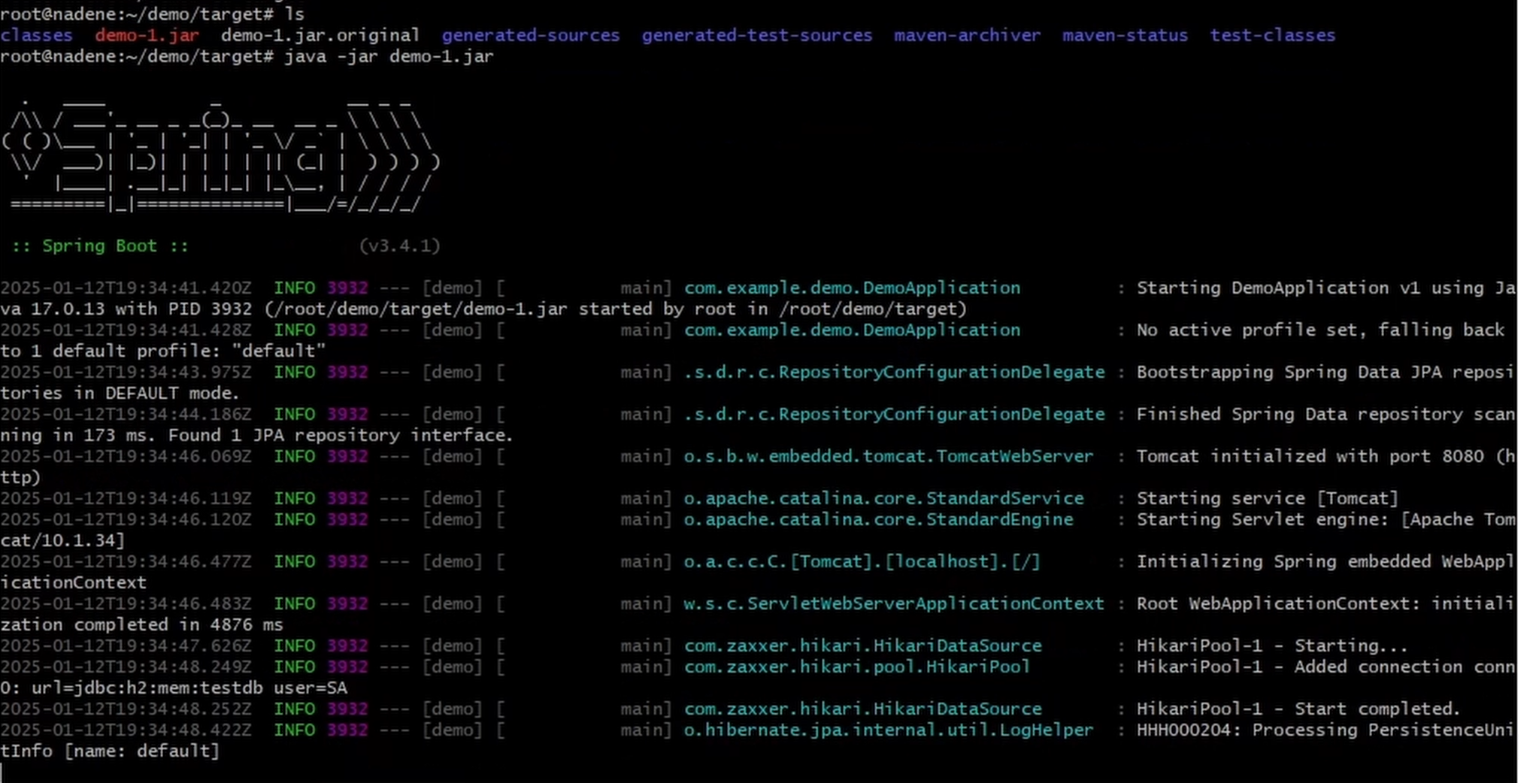Click the test-classes directory name
Image resolution: width=1519 pixels, height=783 pixels.
[x=1272, y=35]
